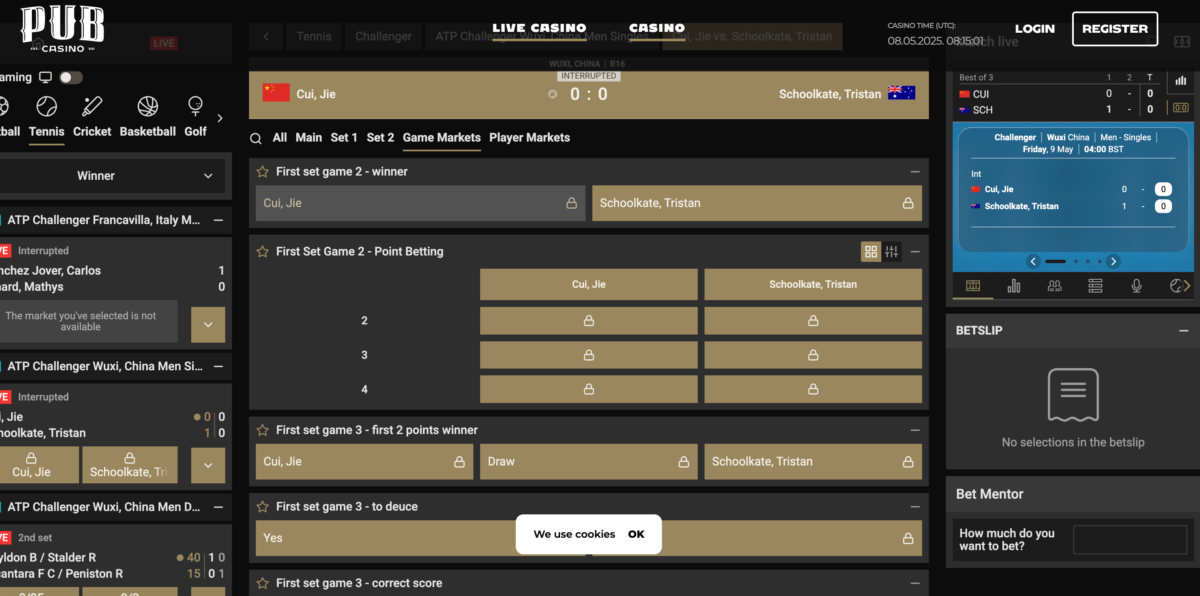Screen dimensions: 1200x596
Task: Click the scoreboard widget icon below stats icon
Action: pyautogui.click(x=1181, y=108)
